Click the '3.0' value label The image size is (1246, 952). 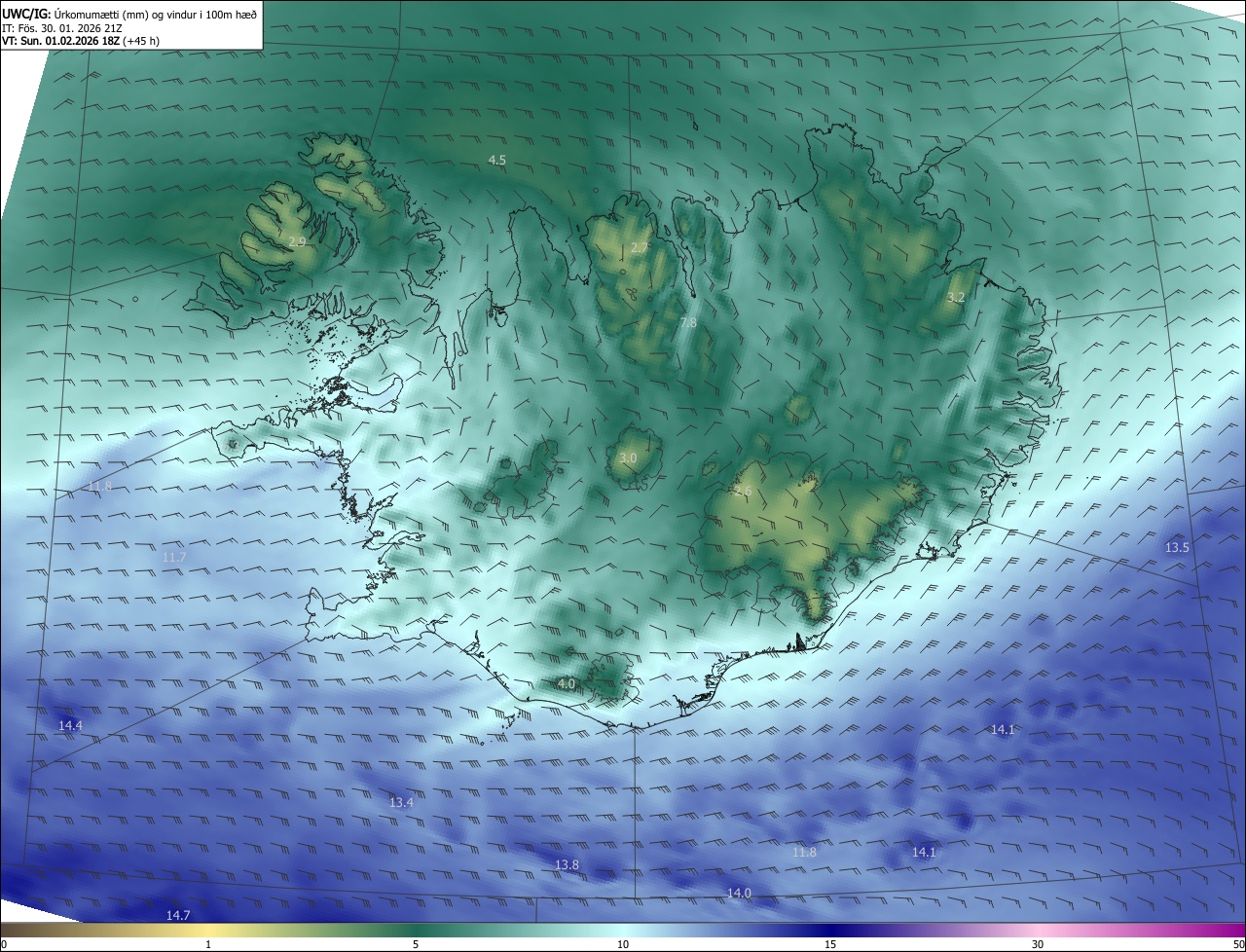(628, 458)
